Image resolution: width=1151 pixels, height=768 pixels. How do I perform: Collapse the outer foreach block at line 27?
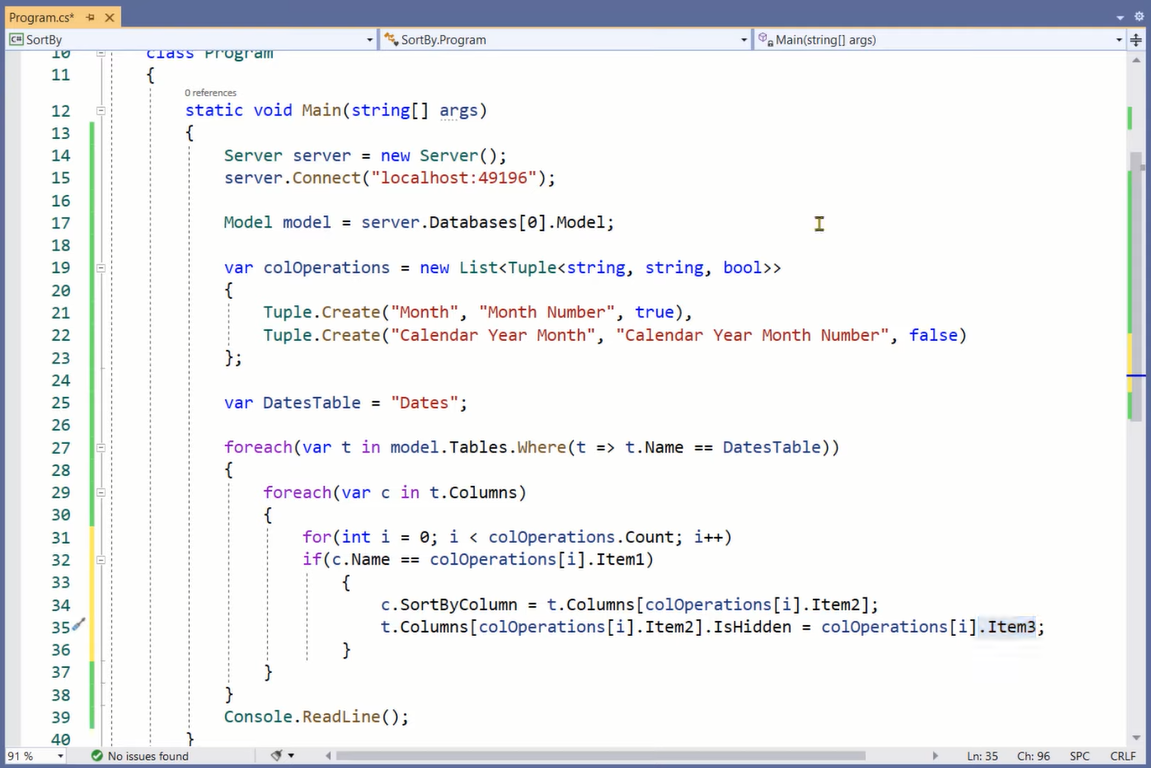(x=100, y=447)
